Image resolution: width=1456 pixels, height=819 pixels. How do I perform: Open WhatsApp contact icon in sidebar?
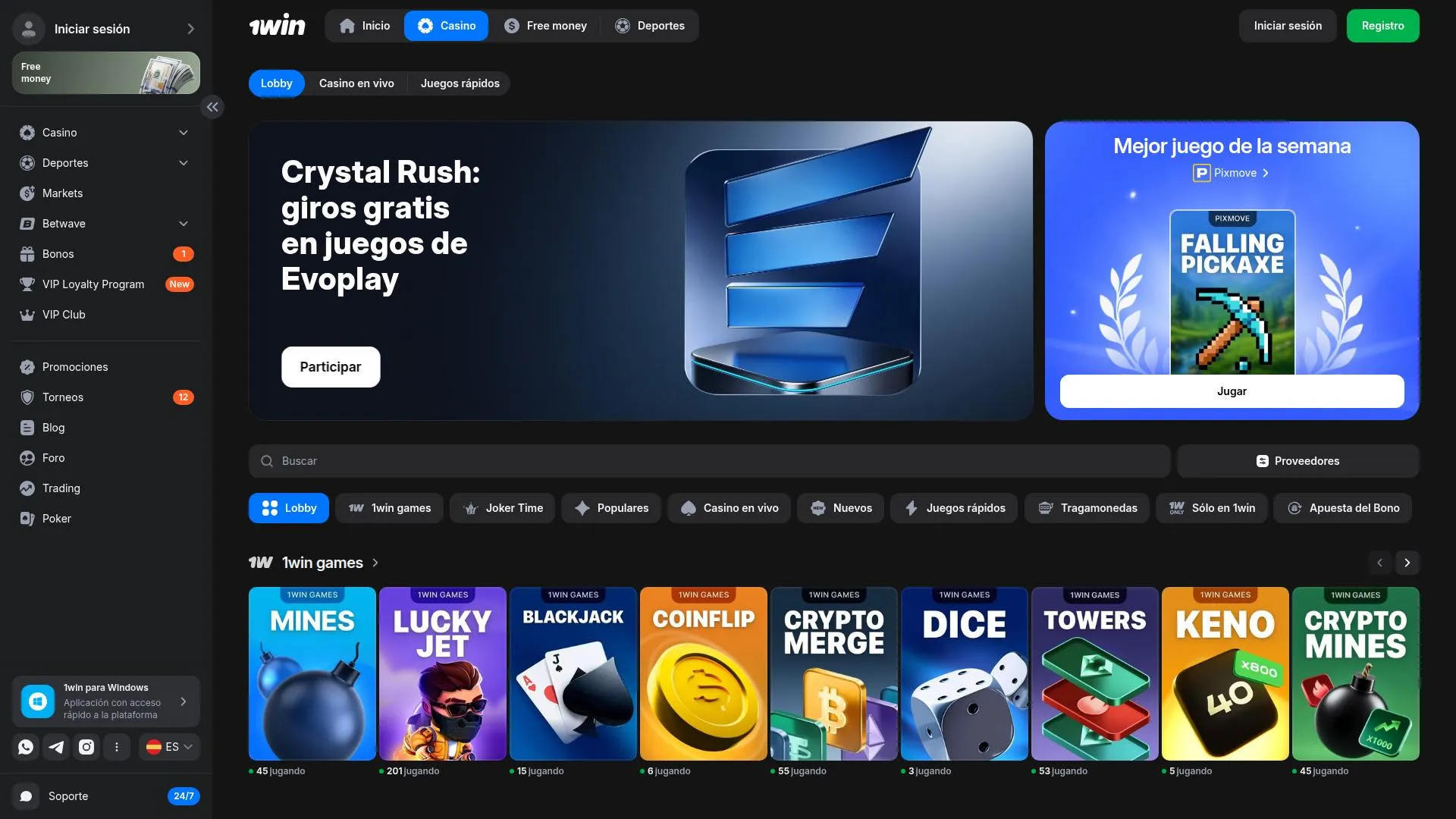[x=26, y=747]
